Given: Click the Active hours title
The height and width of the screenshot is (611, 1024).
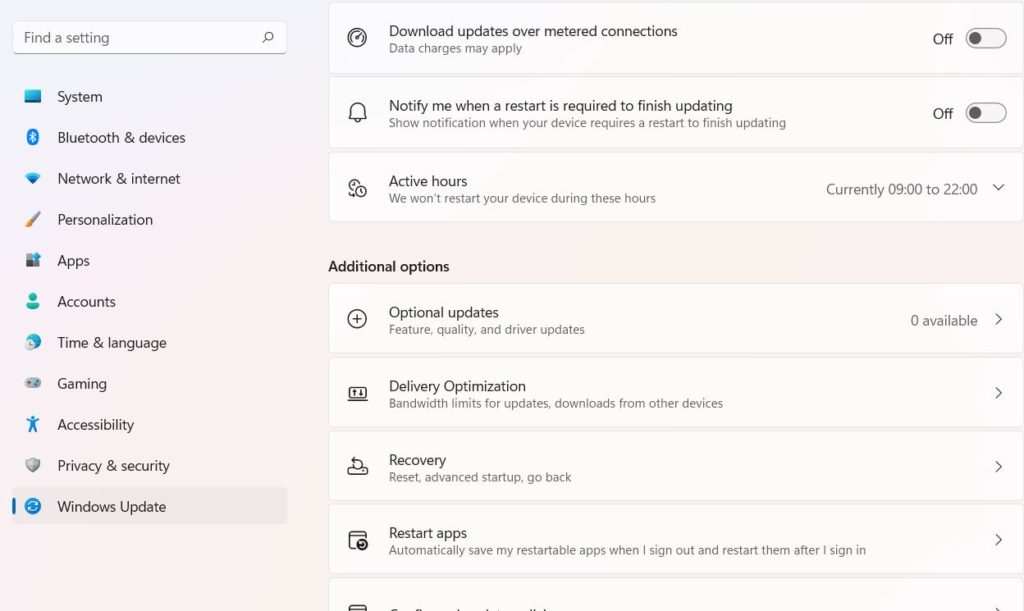Looking at the screenshot, I should pyautogui.click(x=428, y=181).
